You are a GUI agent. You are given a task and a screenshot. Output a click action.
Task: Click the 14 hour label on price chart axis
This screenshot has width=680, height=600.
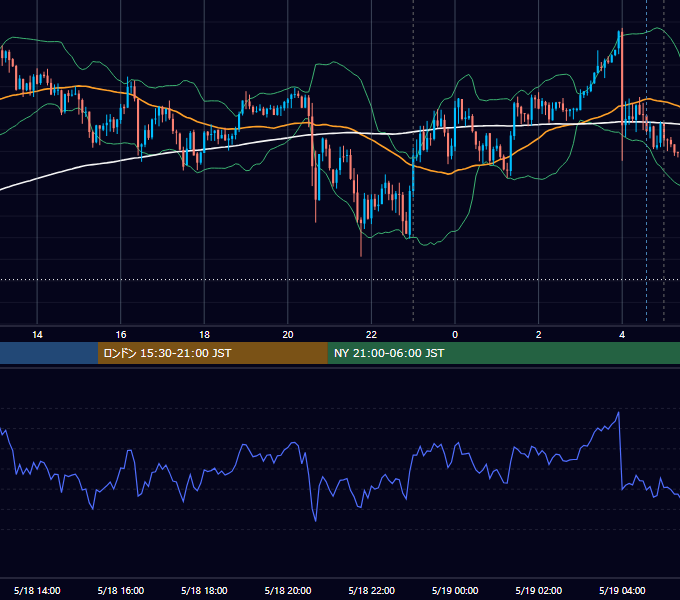37,335
